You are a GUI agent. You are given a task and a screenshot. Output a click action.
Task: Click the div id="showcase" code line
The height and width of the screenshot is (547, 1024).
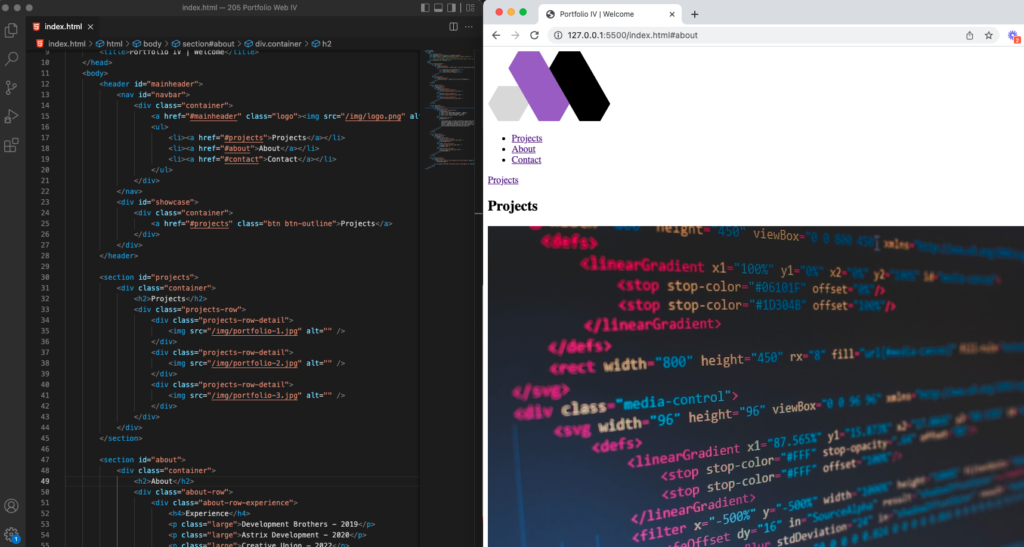(157, 202)
